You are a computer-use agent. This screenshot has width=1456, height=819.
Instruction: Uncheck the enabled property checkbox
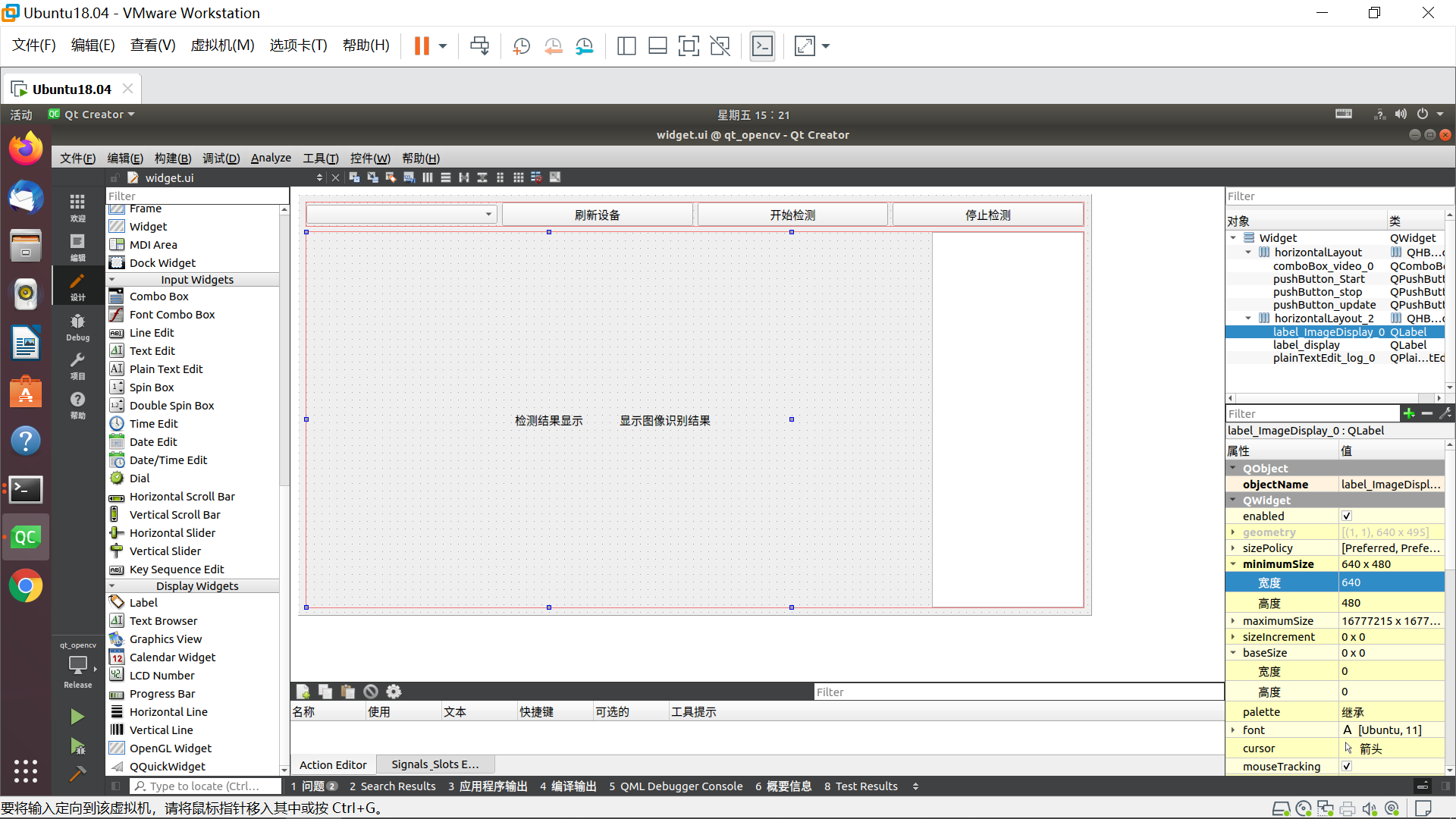pyautogui.click(x=1347, y=516)
